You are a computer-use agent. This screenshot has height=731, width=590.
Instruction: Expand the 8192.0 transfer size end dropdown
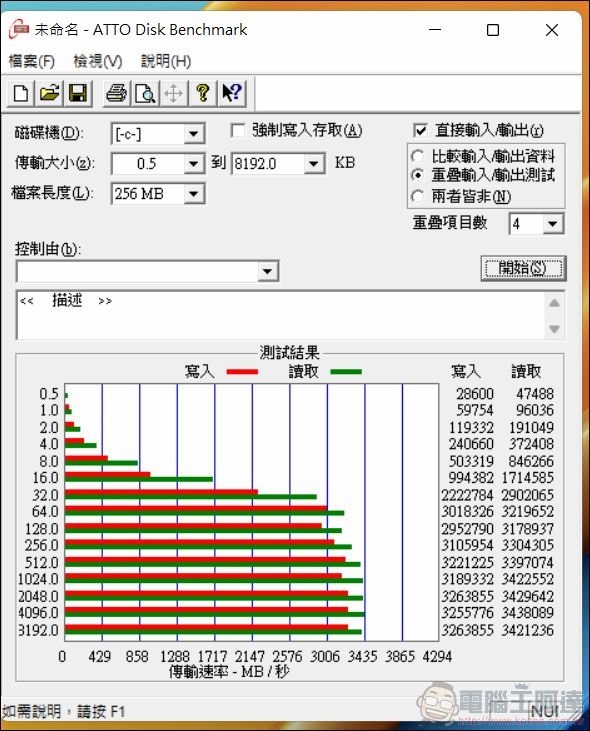(314, 164)
